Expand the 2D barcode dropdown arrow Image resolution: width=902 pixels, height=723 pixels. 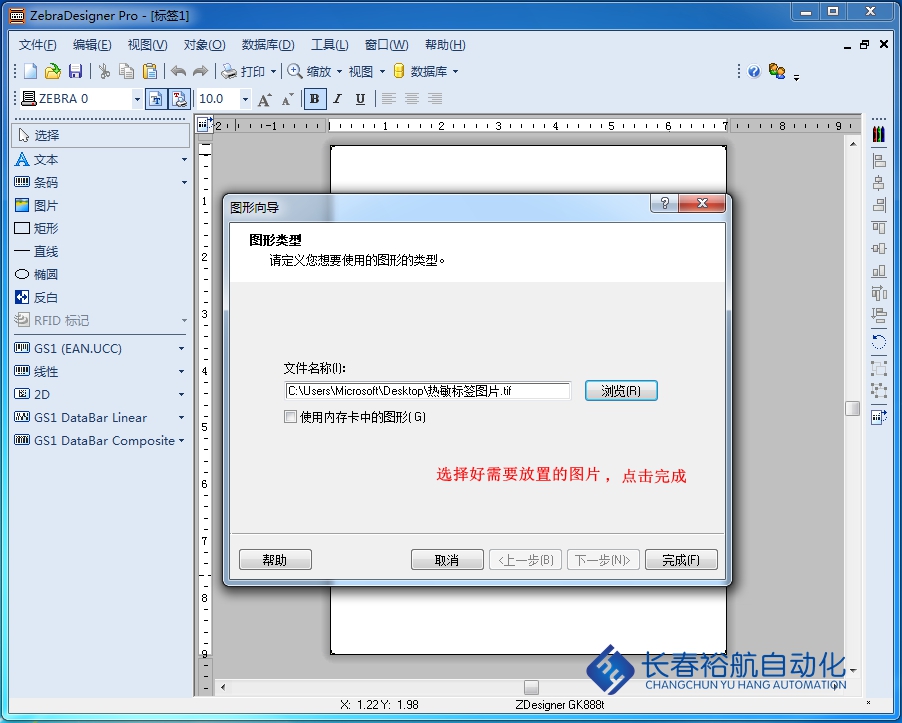(x=181, y=394)
